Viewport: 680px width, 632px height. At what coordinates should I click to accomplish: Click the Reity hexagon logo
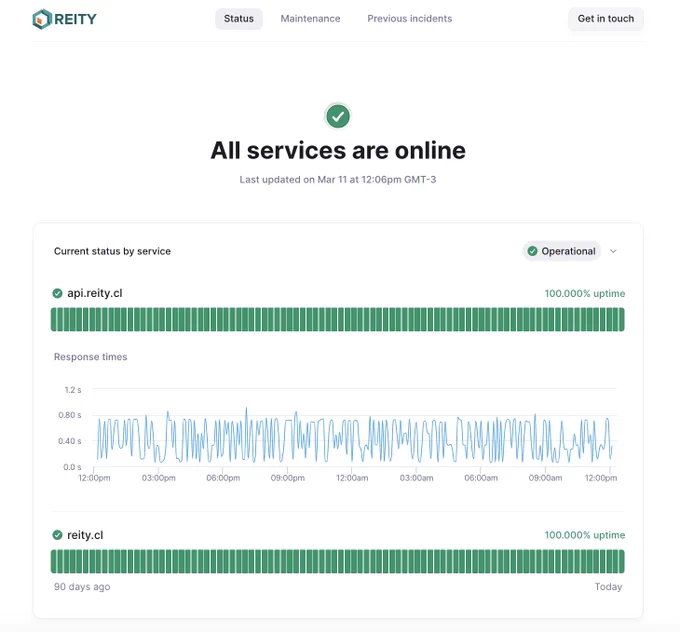[42, 19]
